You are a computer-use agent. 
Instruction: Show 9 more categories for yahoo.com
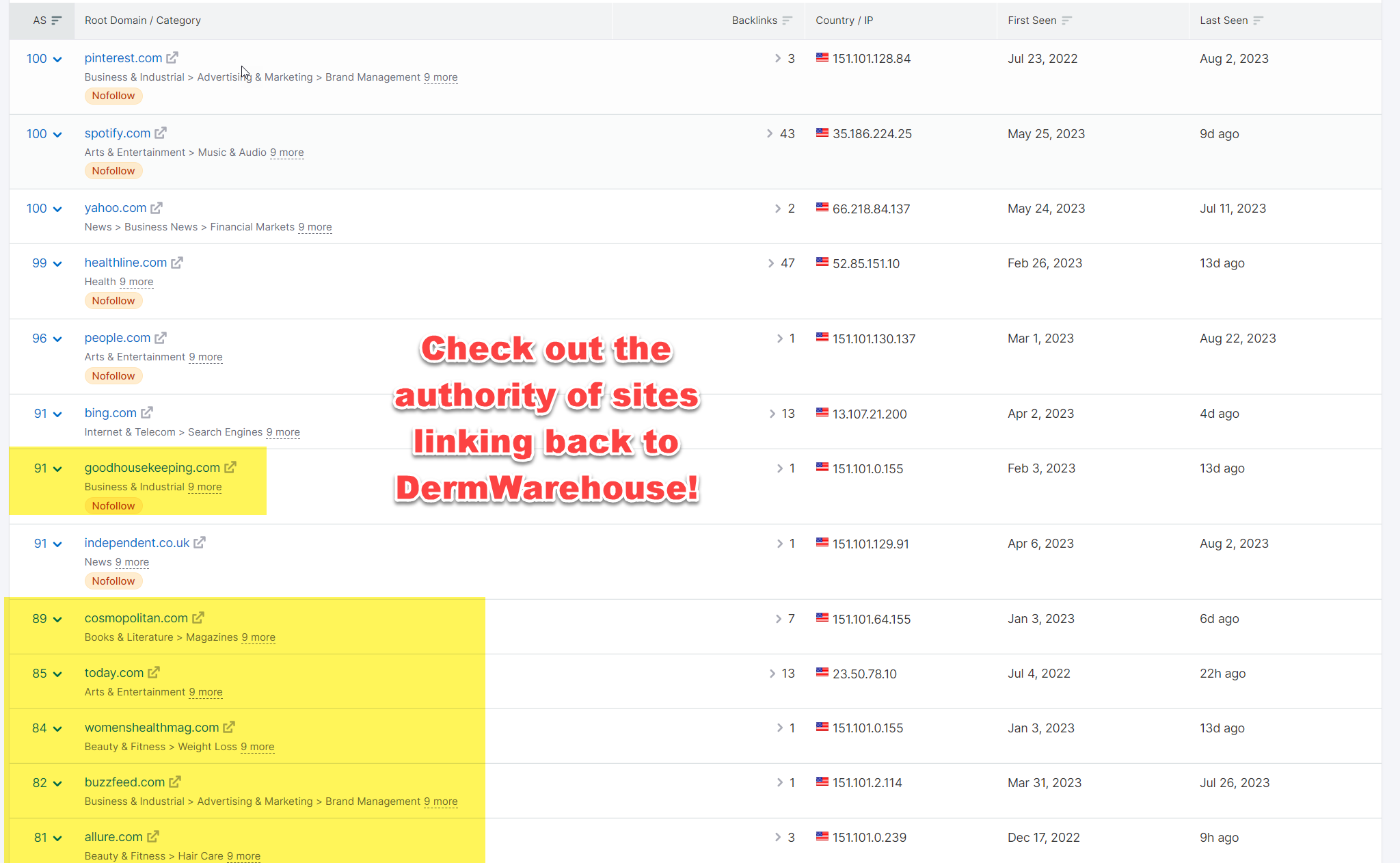tap(315, 227)
